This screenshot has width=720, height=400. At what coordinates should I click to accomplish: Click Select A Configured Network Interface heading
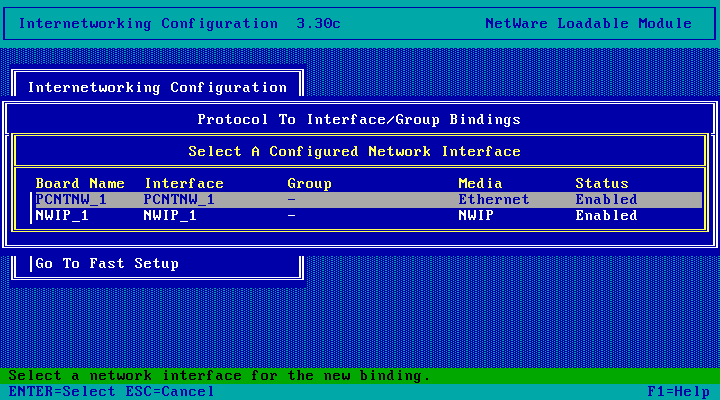tap(354, 152)
